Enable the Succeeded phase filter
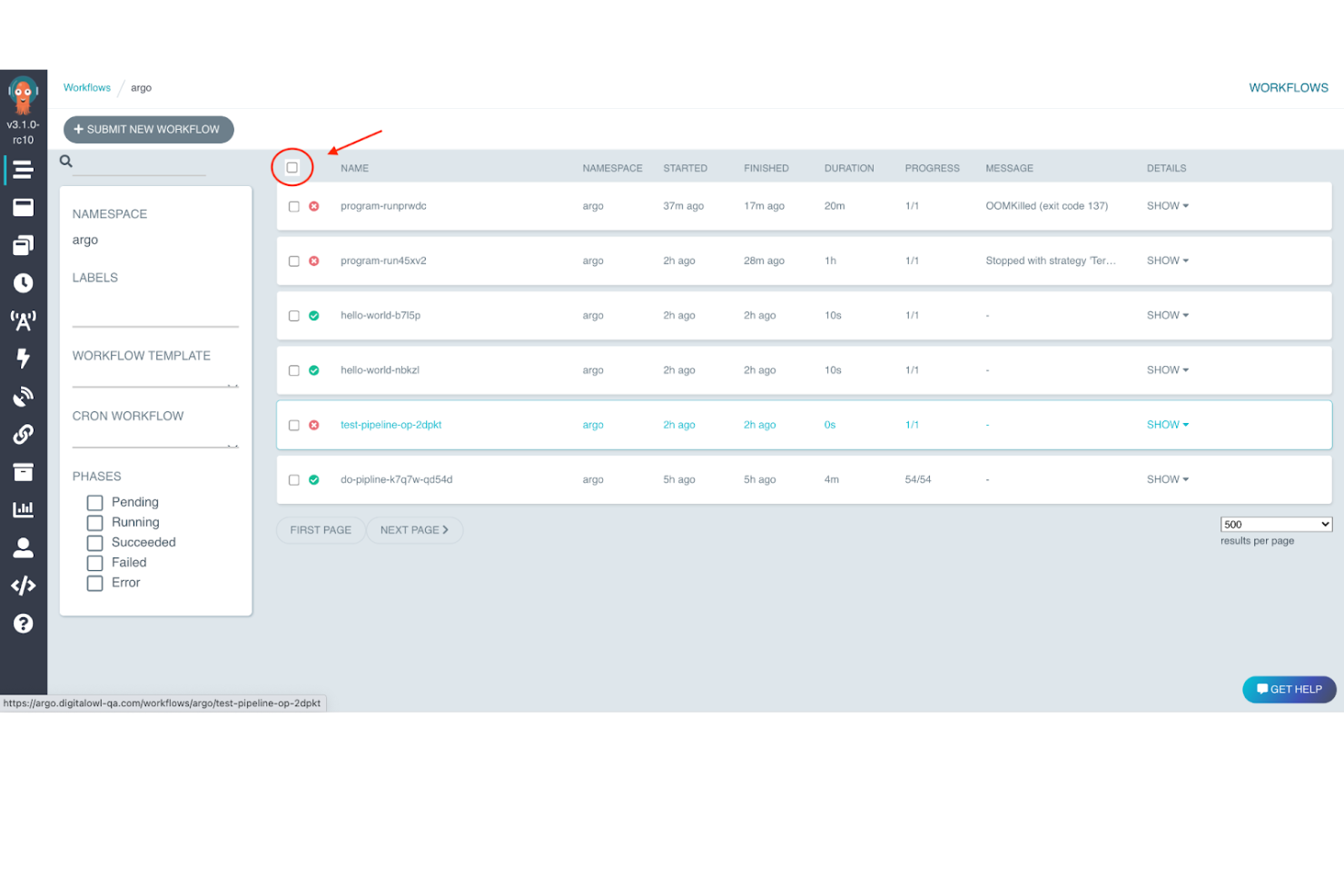1344x896 pixels. point(94,542)
